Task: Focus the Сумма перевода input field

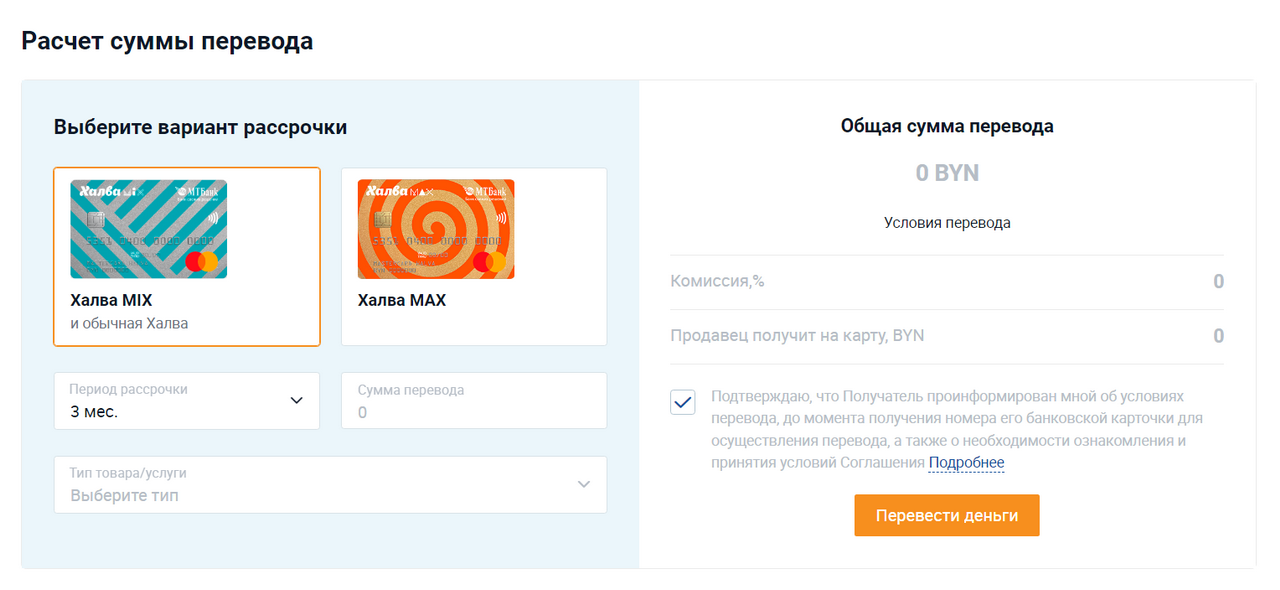Action: point(474,402)
